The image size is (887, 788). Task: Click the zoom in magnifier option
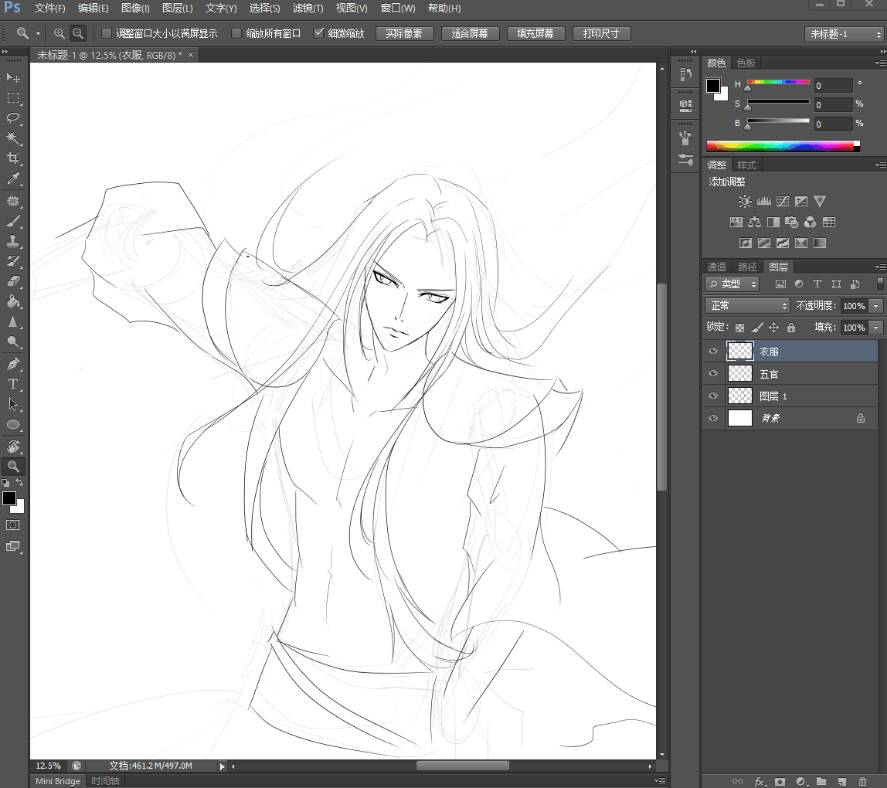coord(59,33)
